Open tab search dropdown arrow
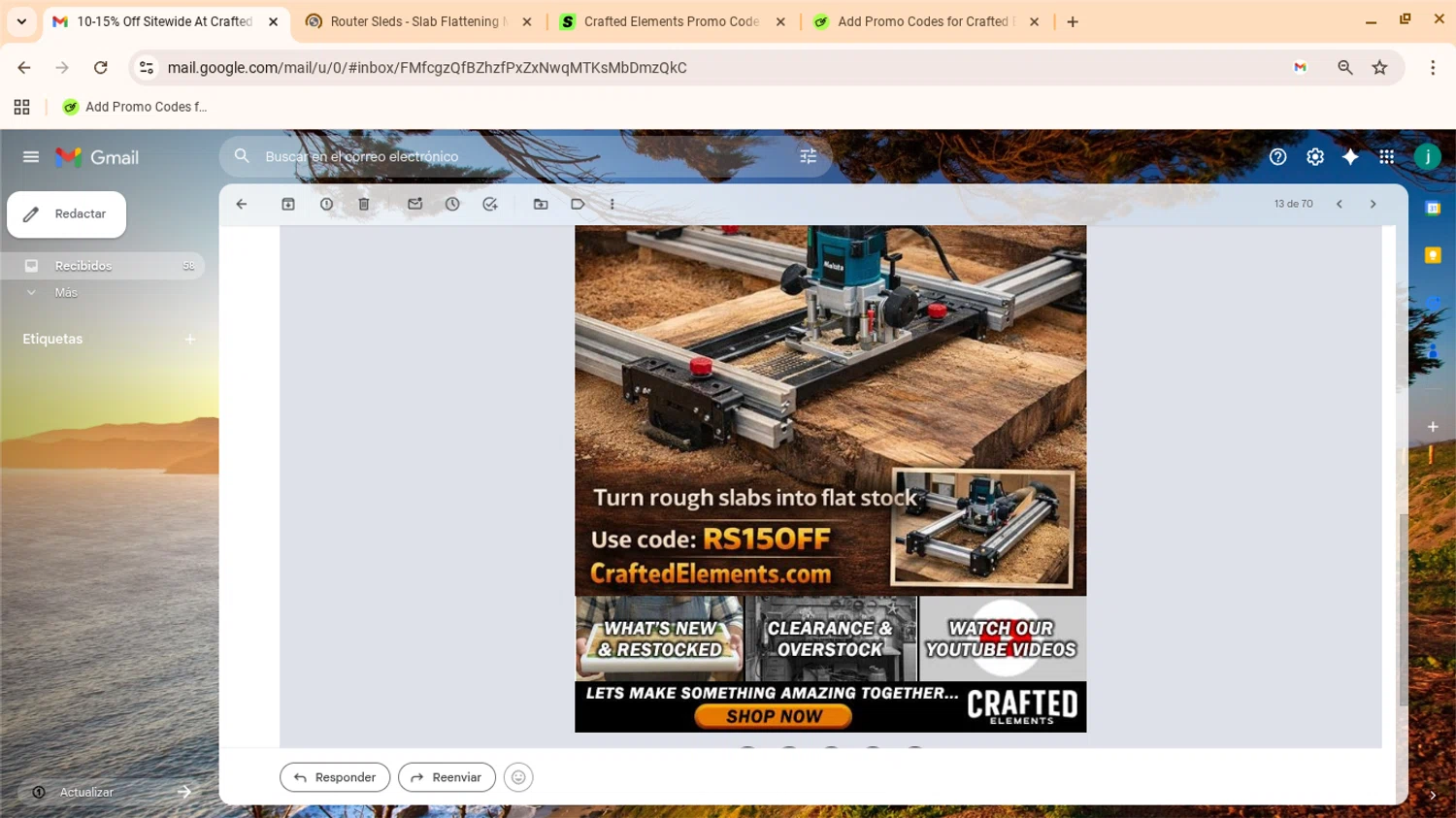Image resolution: width=1456 pixels, height=818 pixels. coord(21,21)
